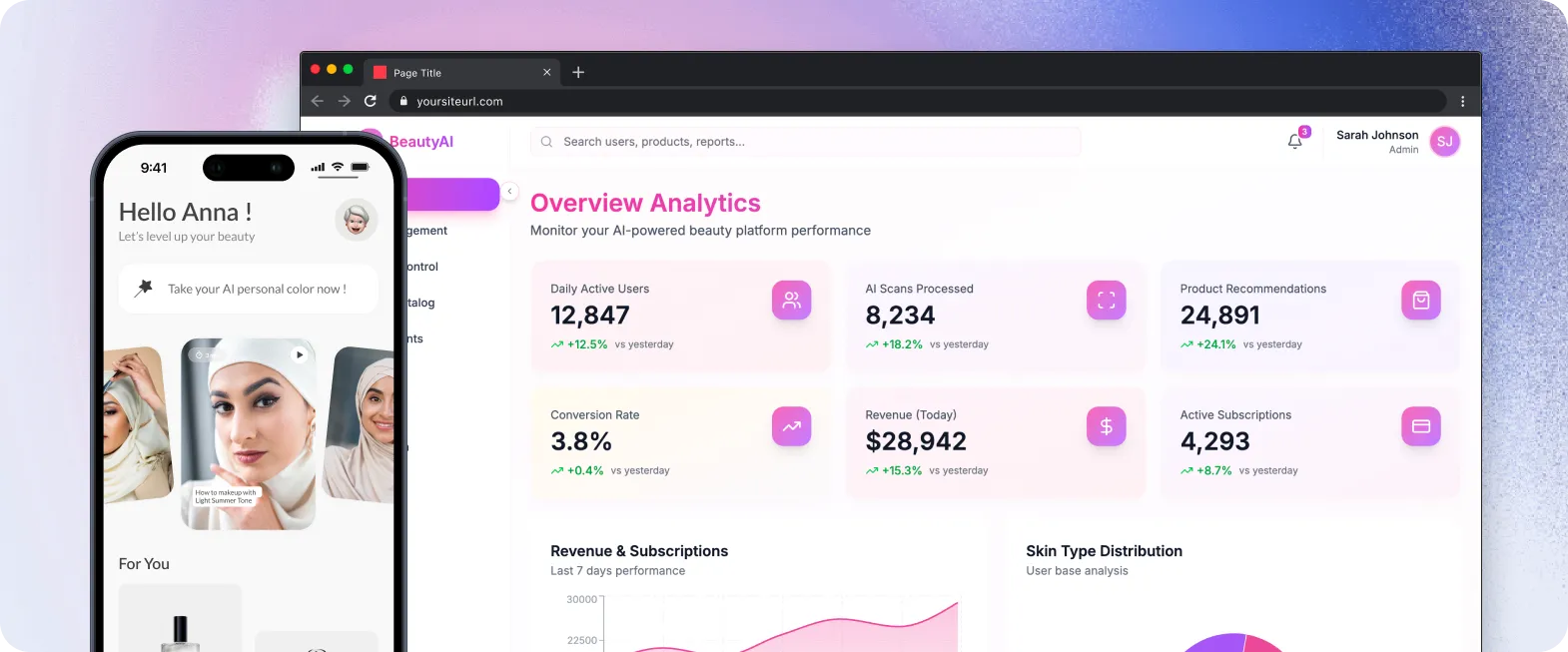Open Sarah Johnson's account menu
Screen dimensions: 1568x652
click(1376, 141)
